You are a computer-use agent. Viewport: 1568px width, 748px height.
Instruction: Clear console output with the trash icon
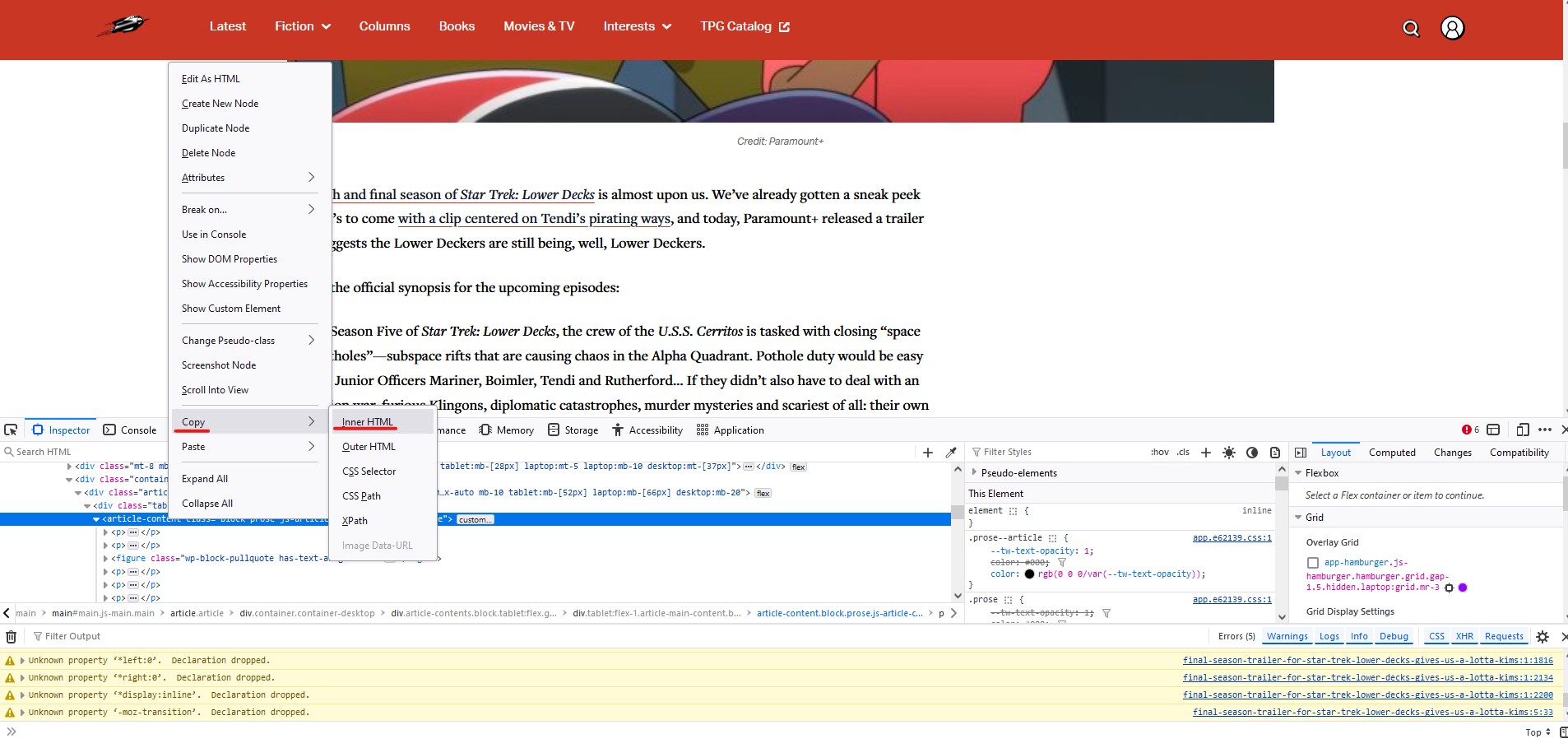click(x=12, y=636)
